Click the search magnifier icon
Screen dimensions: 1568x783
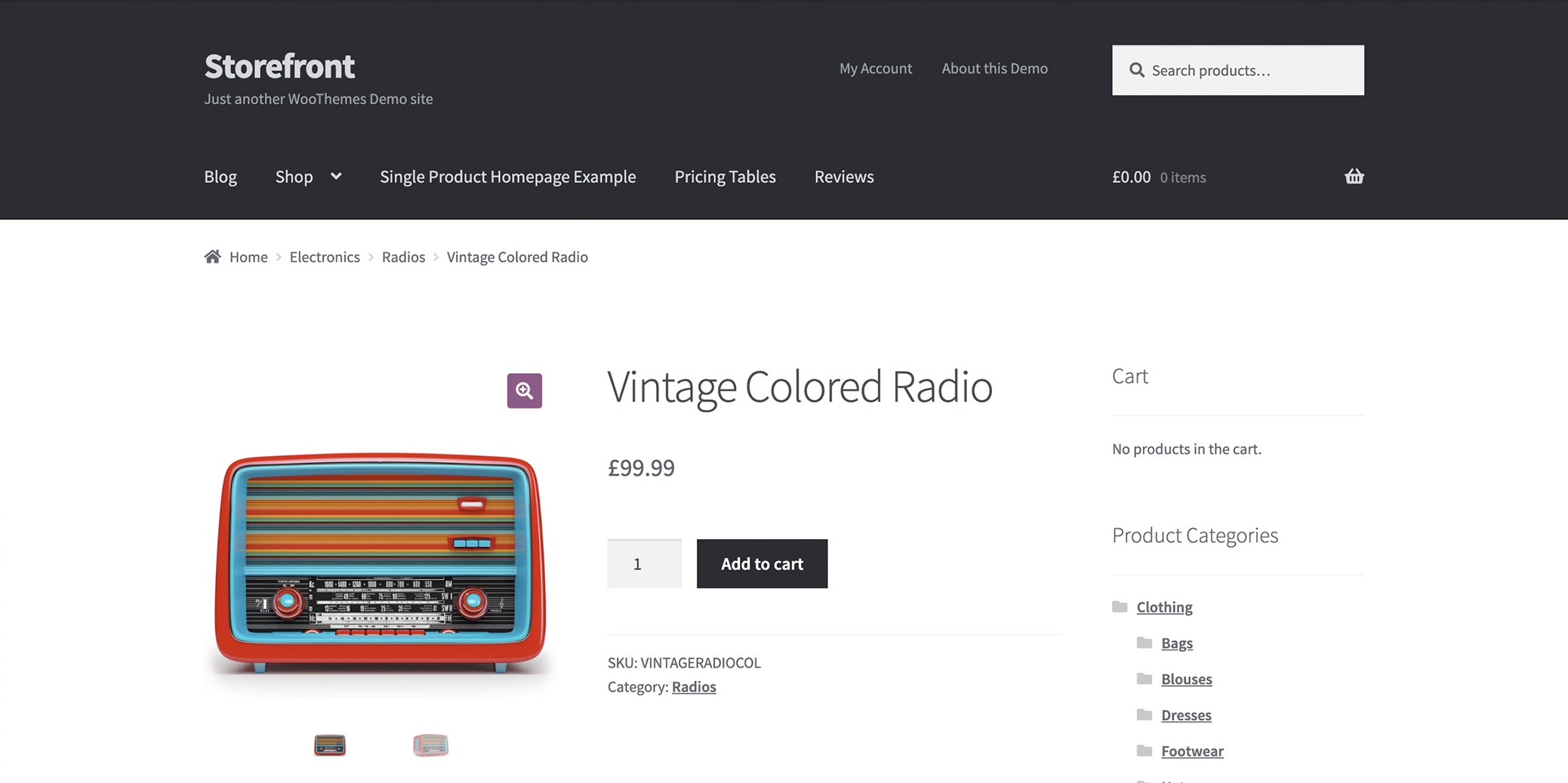pos(1136,70)
